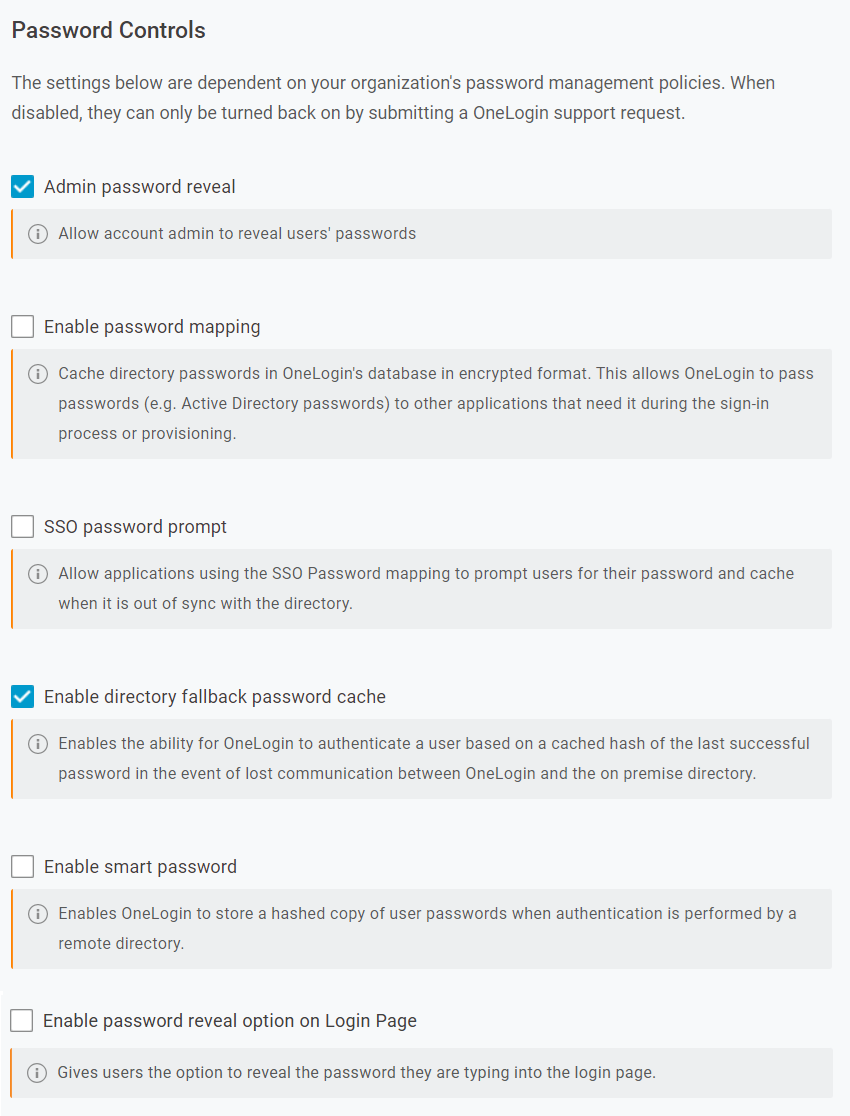Click info icon for Login Page reveal description
The width and height of the screenshot is (850, 1116).
tap(37, 1073)
